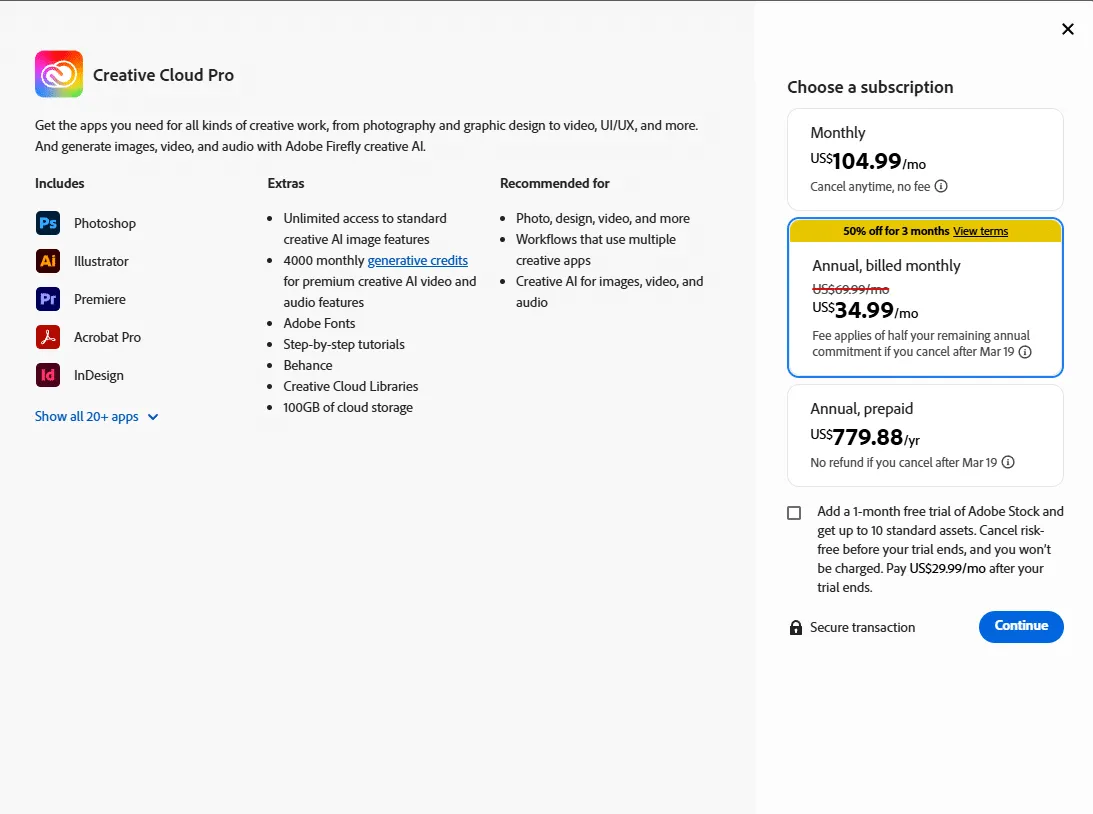Click the Acrobat Pro app icon
1093x814 pixels.
tap(47, 337)
